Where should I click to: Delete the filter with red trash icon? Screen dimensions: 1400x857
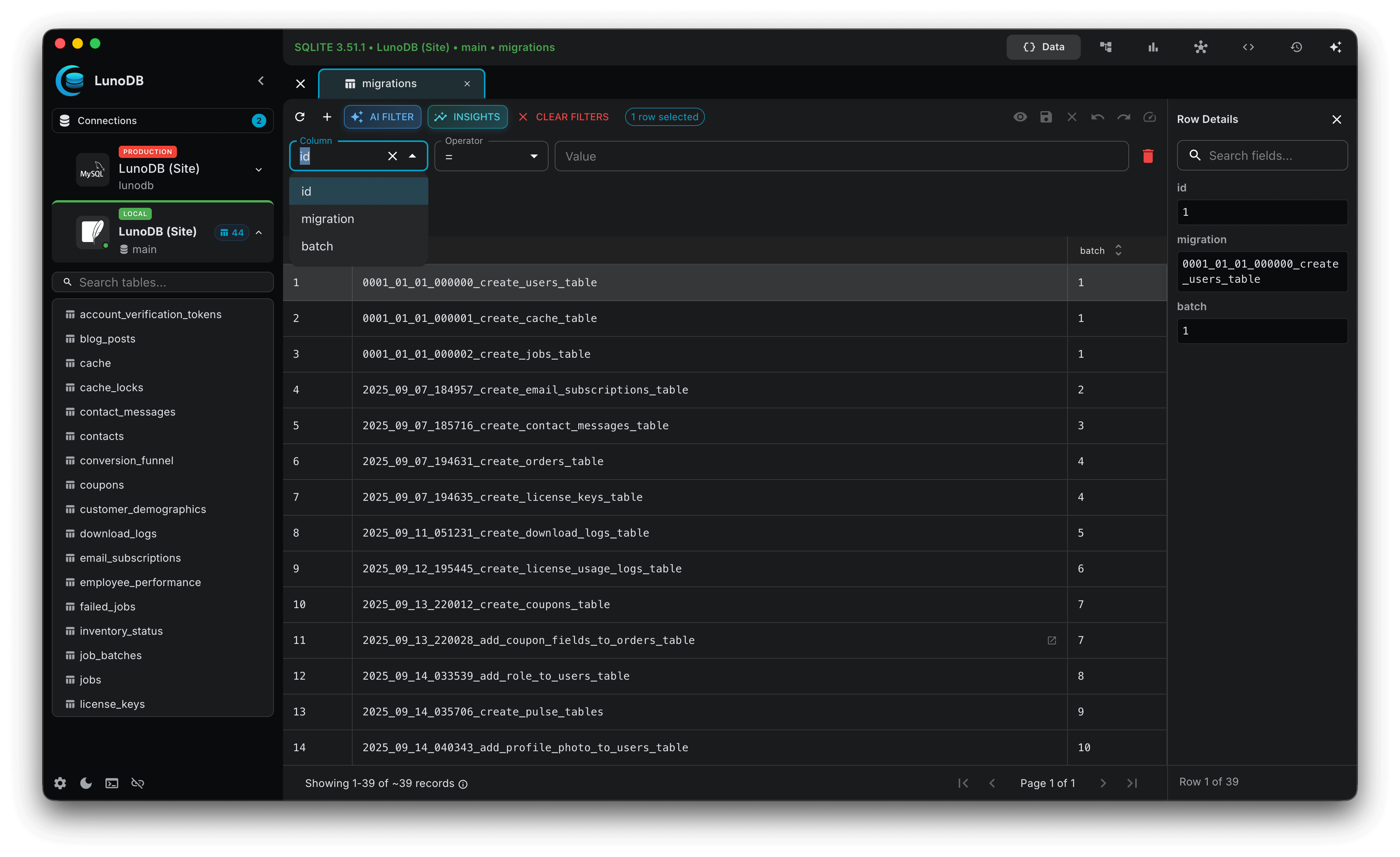pos(1148,156)
